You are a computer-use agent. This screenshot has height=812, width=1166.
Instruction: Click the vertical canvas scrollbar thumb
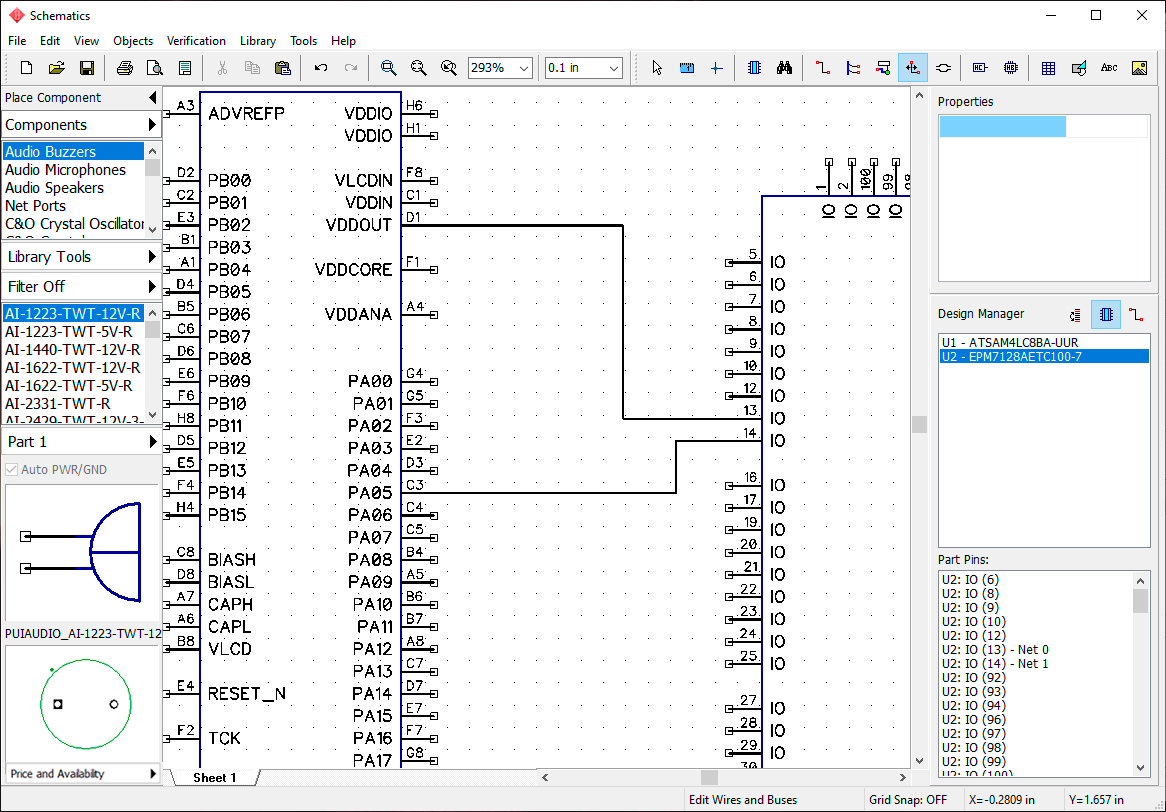point(920,425)
